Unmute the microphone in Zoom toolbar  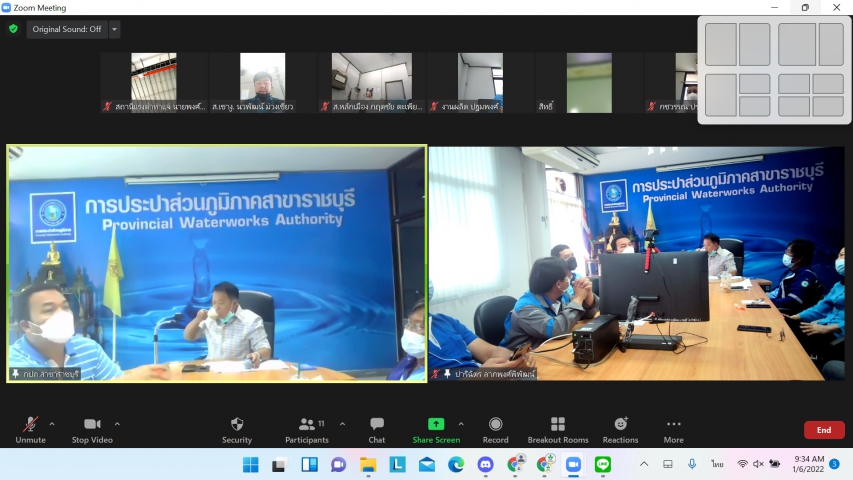pos(30,430)
